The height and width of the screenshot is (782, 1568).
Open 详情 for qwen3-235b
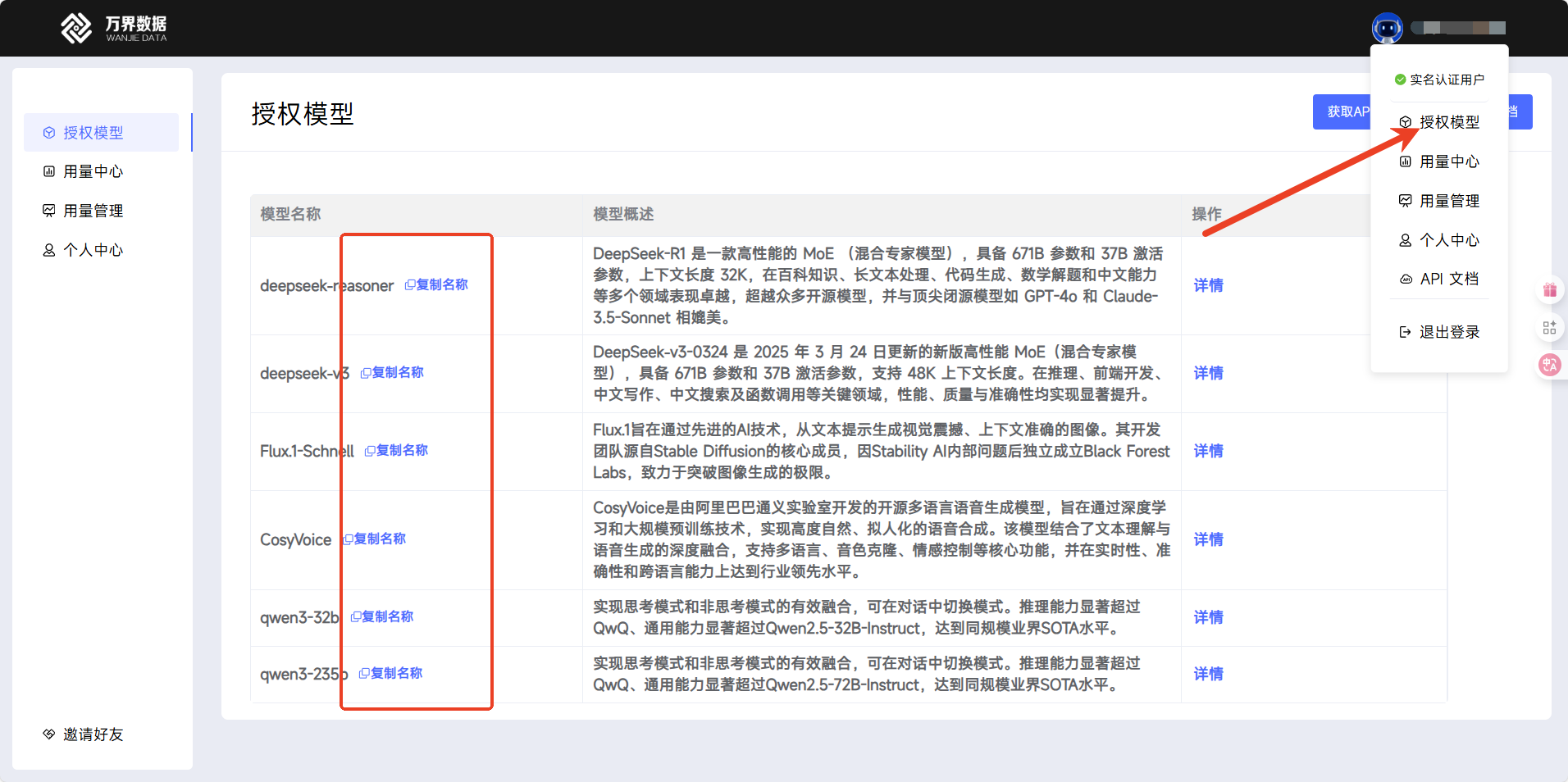1208,674
